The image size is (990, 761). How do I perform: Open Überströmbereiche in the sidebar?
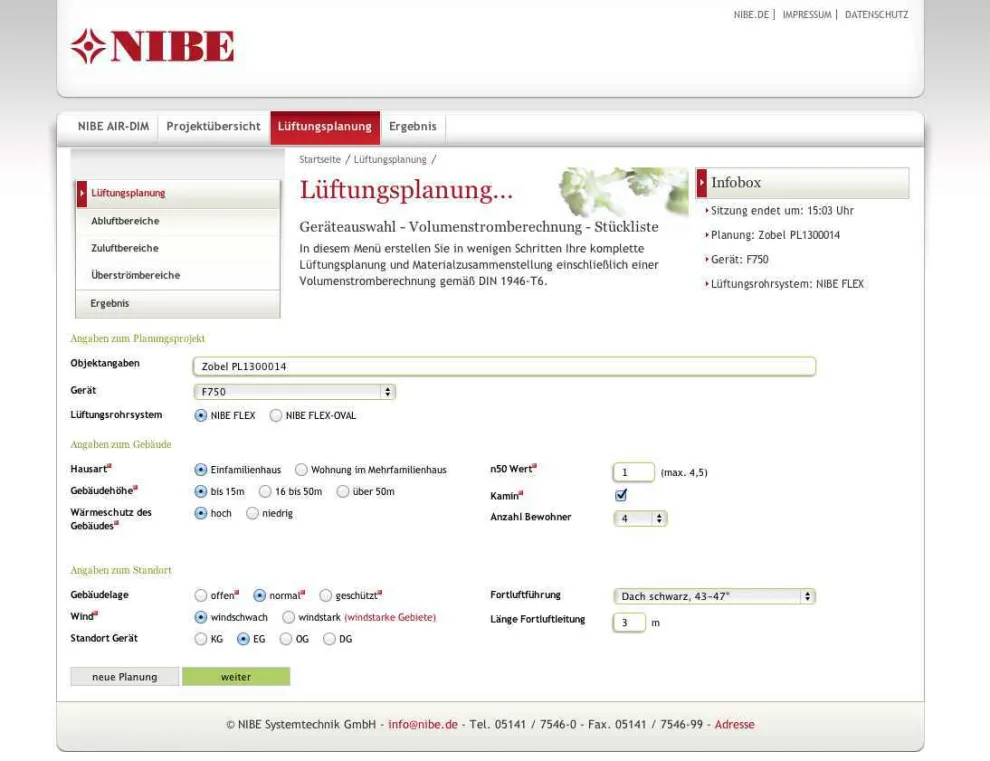click(178, 275)
